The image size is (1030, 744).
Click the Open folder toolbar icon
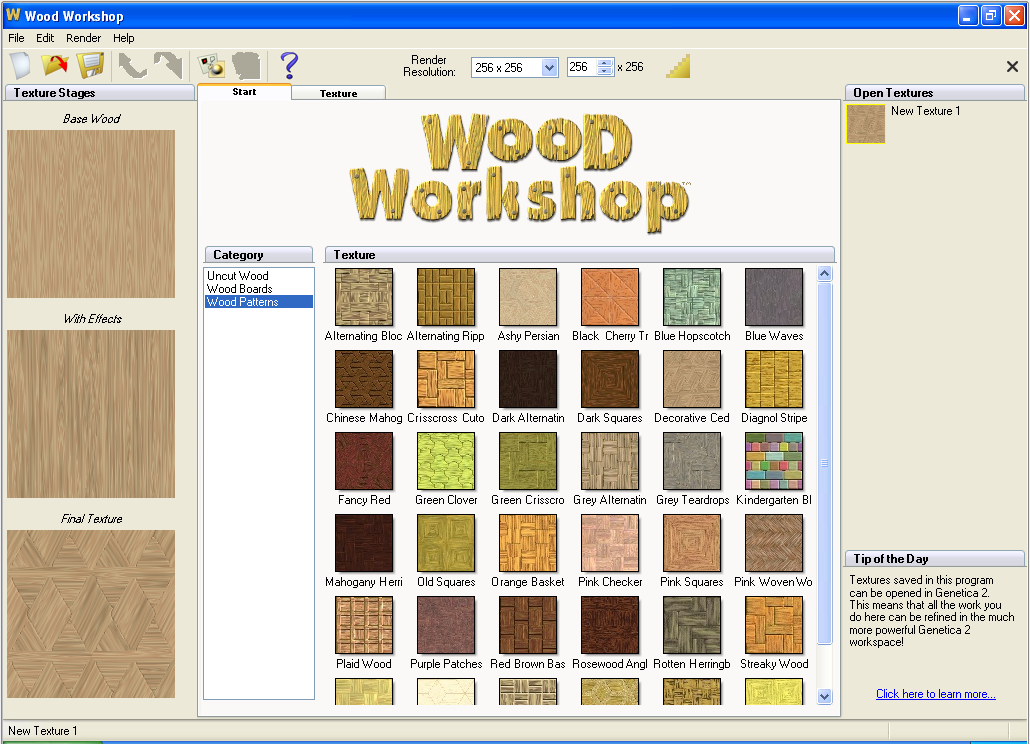click(55, 66)
